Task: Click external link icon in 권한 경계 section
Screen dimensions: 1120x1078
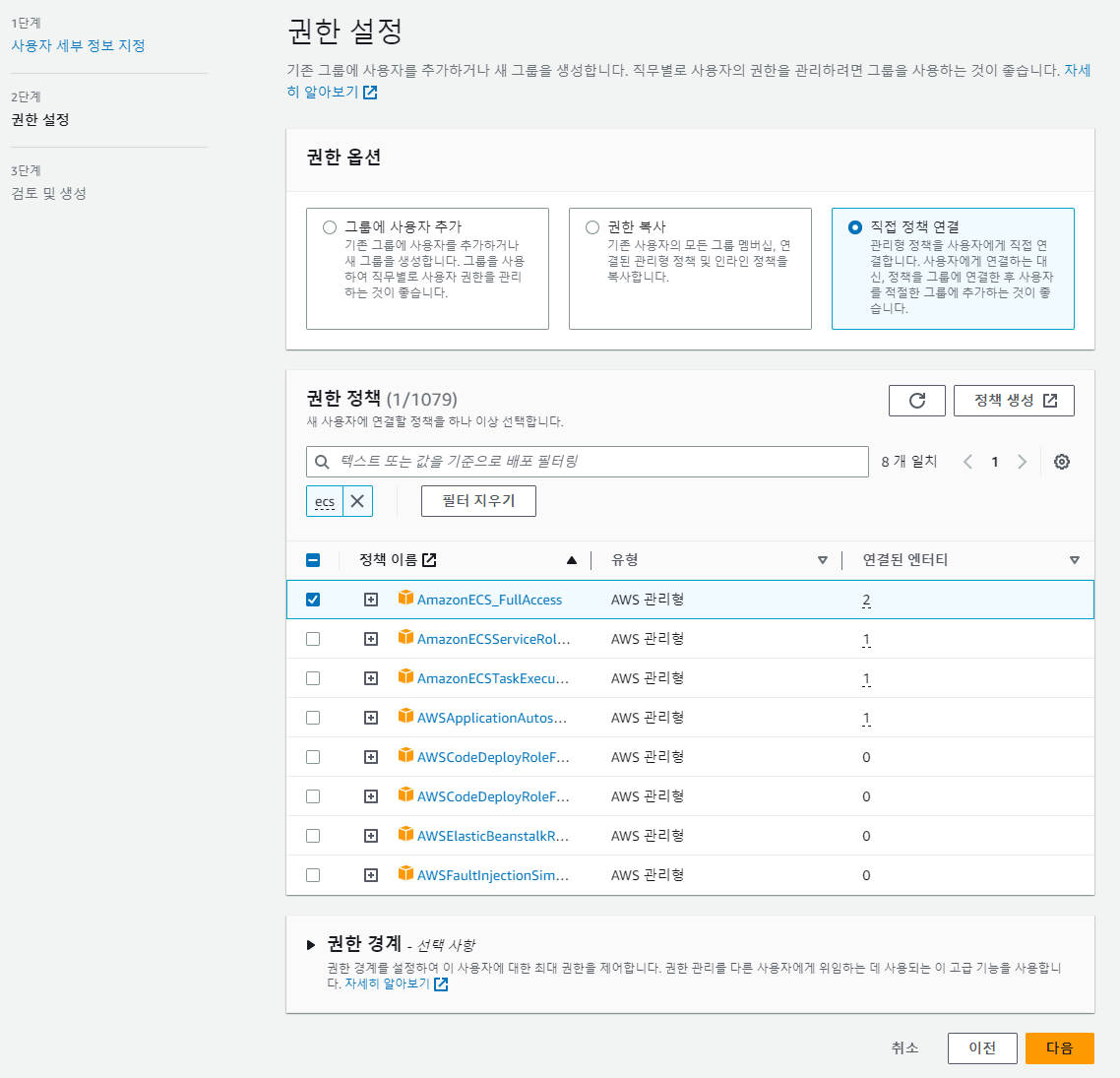Action: [x=442, y=984]
